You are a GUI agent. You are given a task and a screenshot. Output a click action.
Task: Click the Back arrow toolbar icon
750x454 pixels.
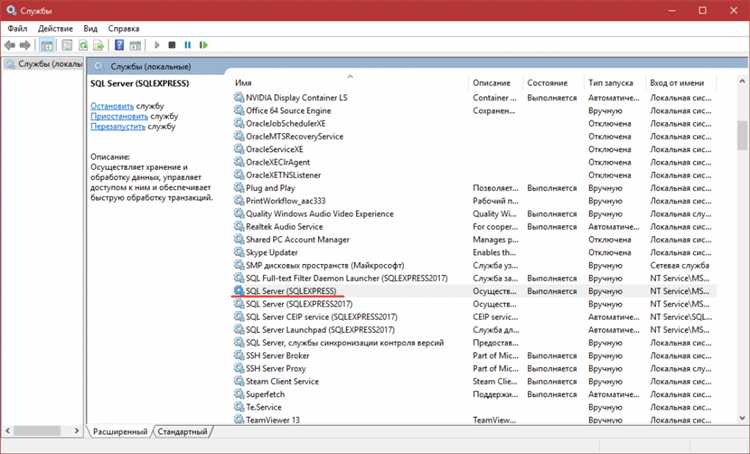pyautogui.click(x=10, y=45)
